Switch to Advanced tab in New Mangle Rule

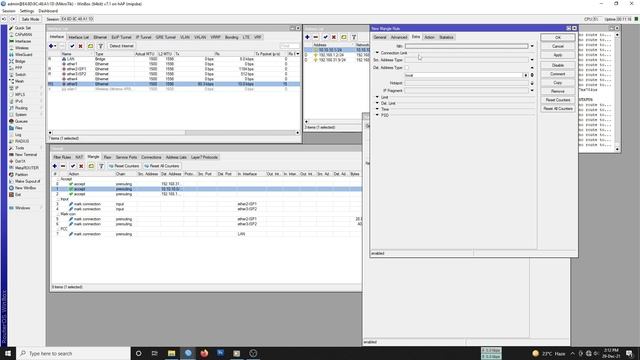point(398,37)
